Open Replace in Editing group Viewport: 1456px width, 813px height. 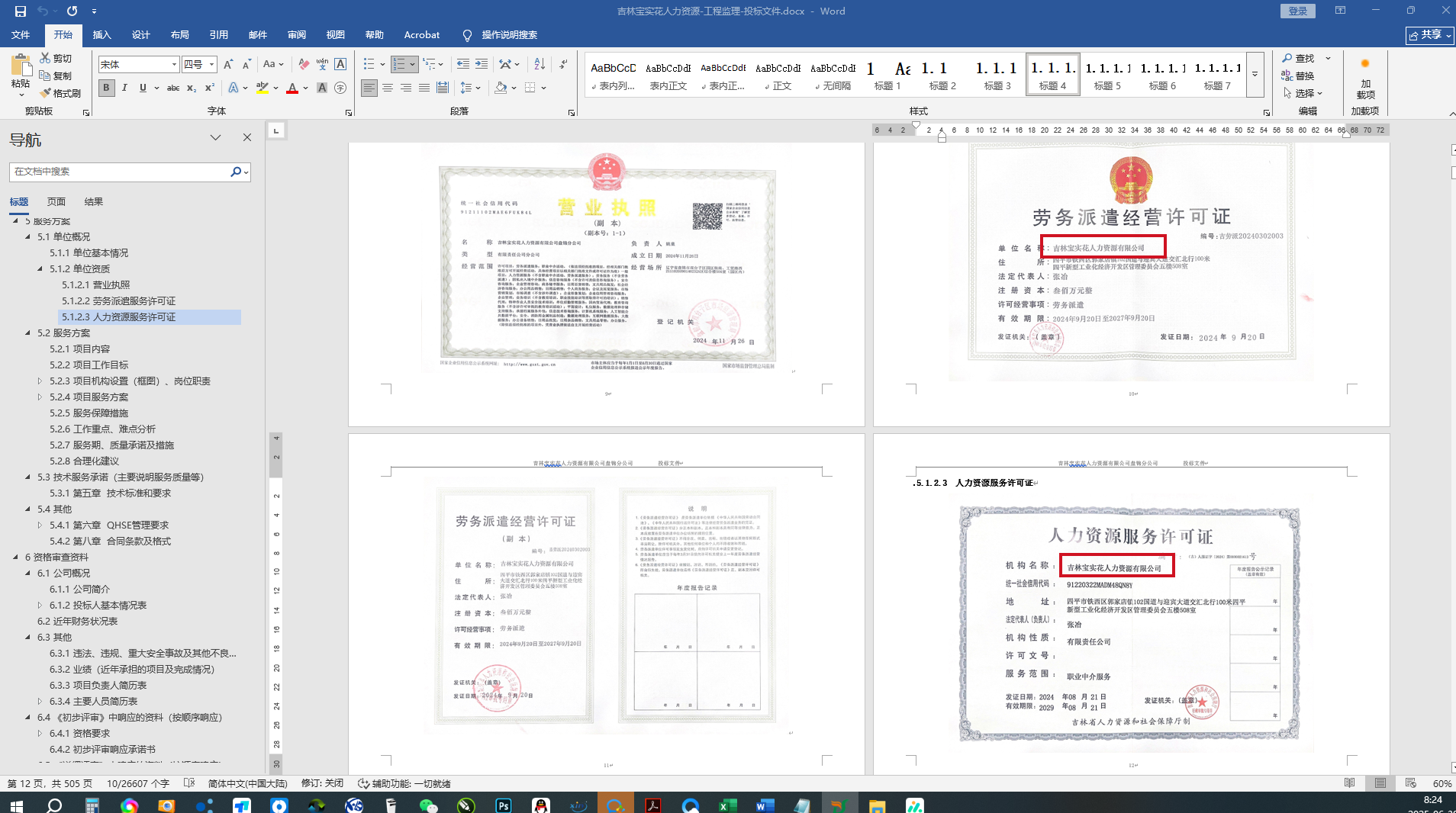coord(1298,76)
